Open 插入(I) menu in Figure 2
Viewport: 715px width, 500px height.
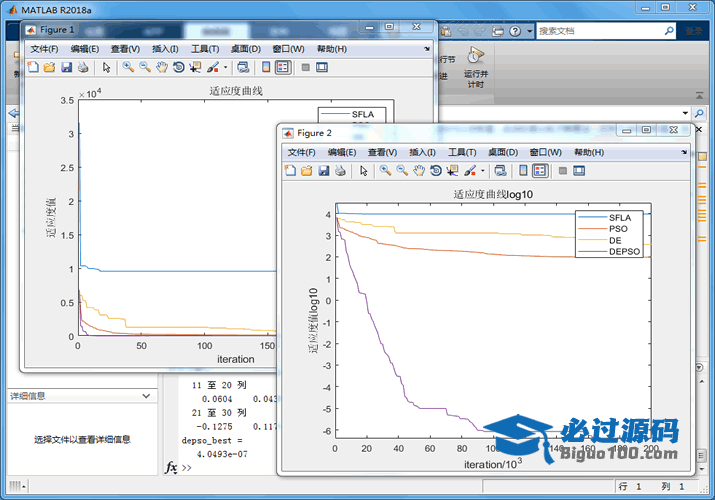[x=422, y=152]
